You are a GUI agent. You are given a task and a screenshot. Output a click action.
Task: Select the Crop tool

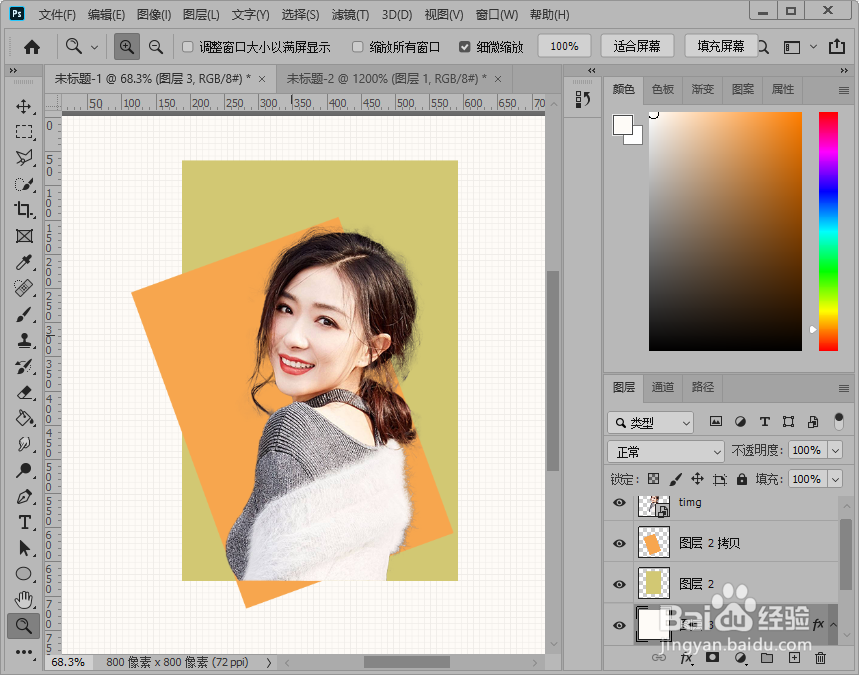click(x=24, y=210)
